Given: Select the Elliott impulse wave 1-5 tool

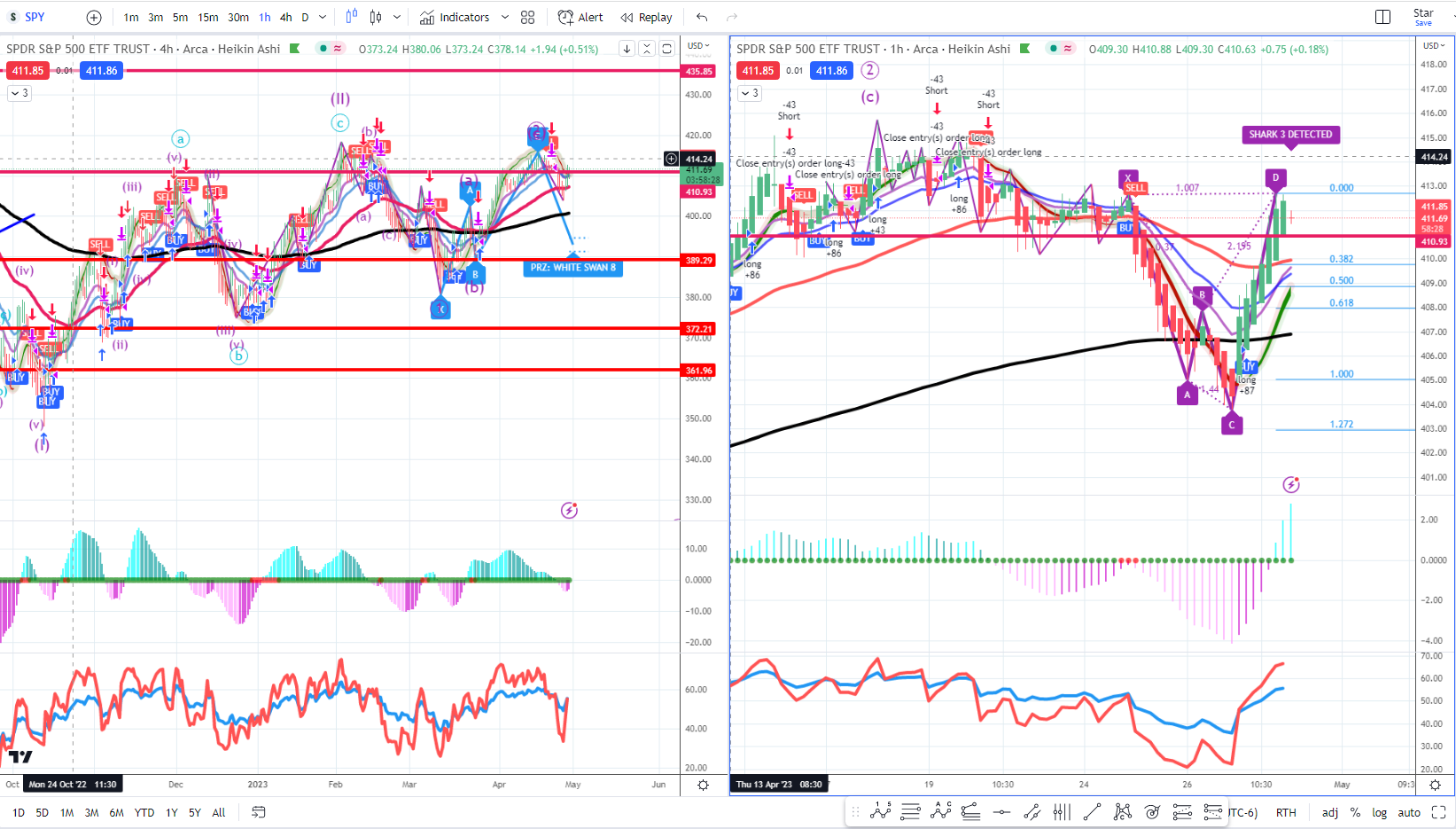Looking at the screenshot, I should (x=881, y=811).
